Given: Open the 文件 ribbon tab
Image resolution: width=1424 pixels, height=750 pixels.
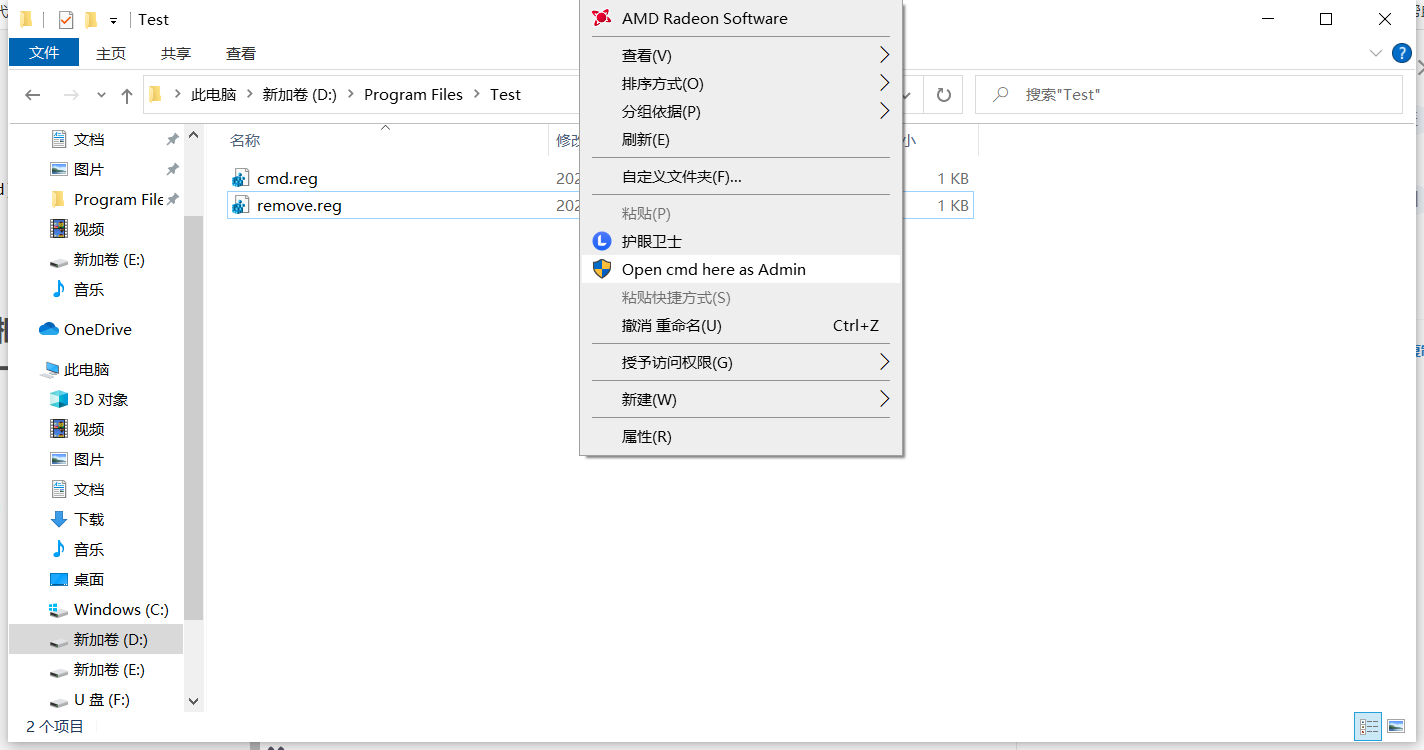Looking at the screenshot, I should (44, 53).
